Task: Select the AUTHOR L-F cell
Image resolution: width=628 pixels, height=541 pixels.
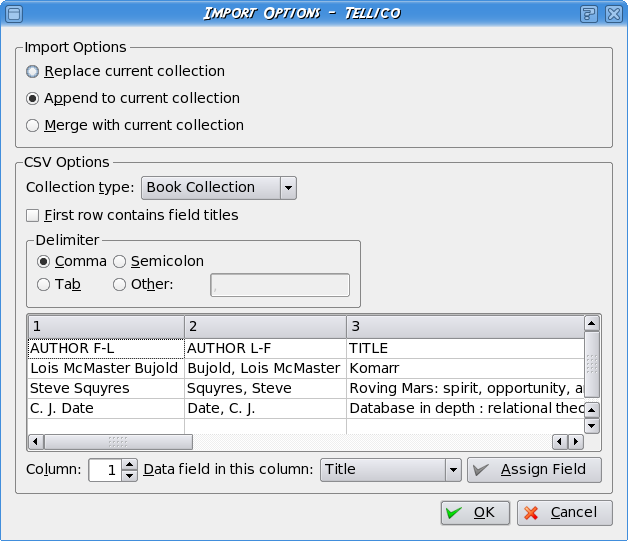Action: click(265, 348)
